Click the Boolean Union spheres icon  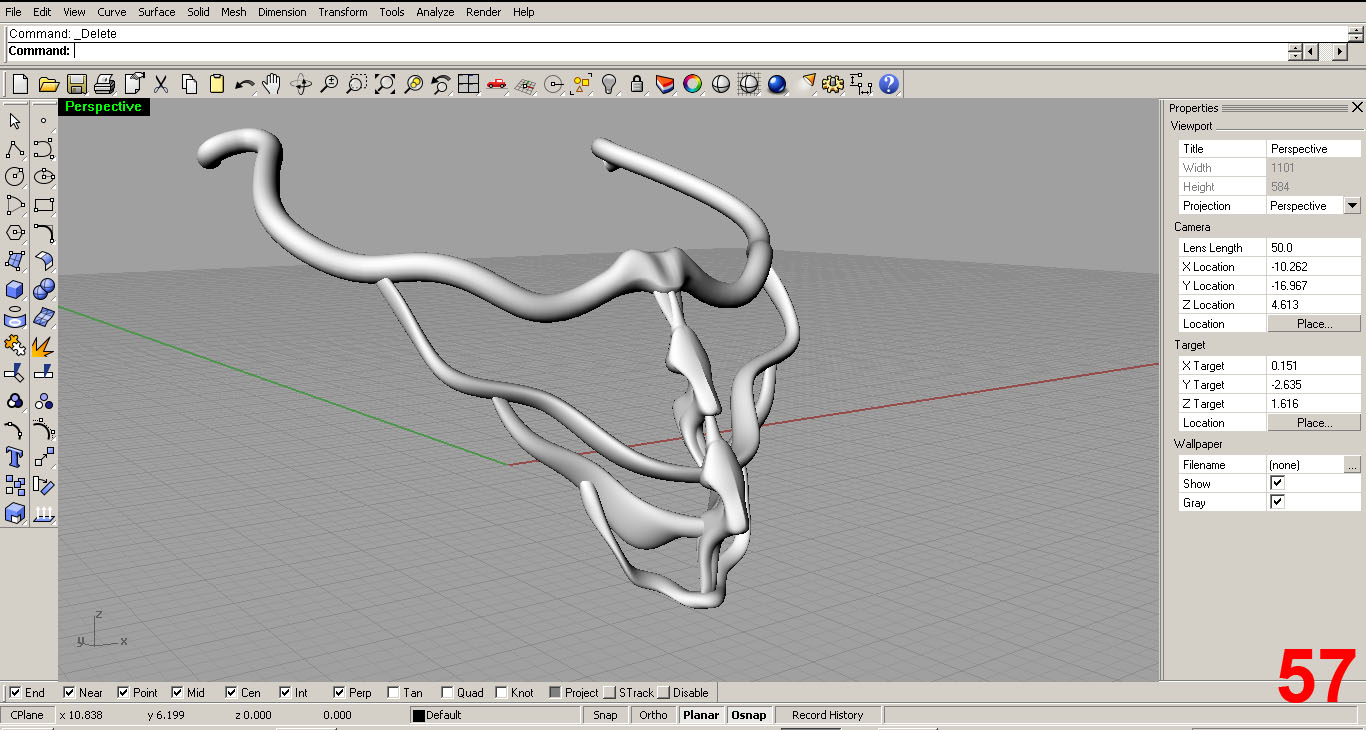(x=43, y=290)
